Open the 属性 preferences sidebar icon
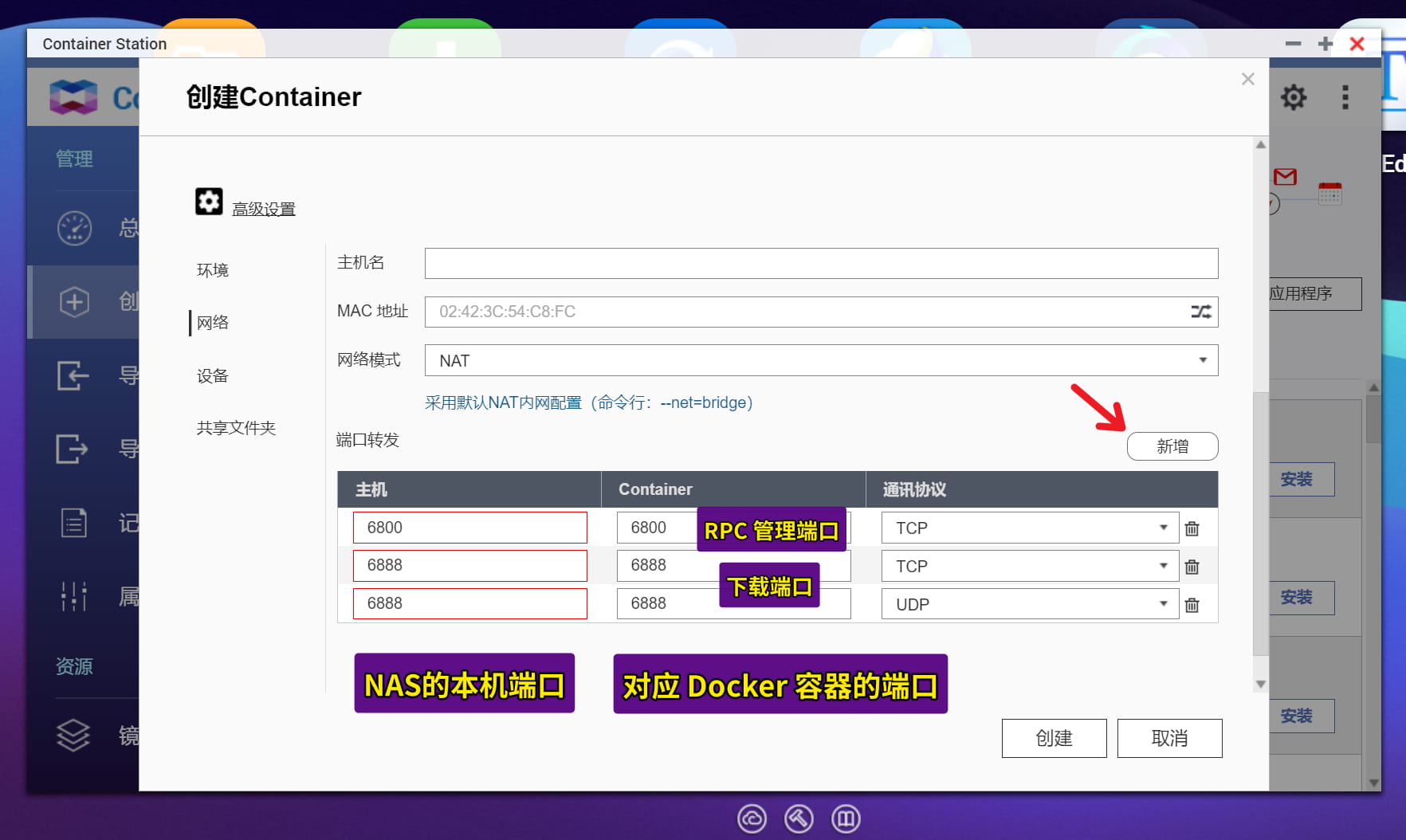The image size is (1406, 840). coord(73,595)
